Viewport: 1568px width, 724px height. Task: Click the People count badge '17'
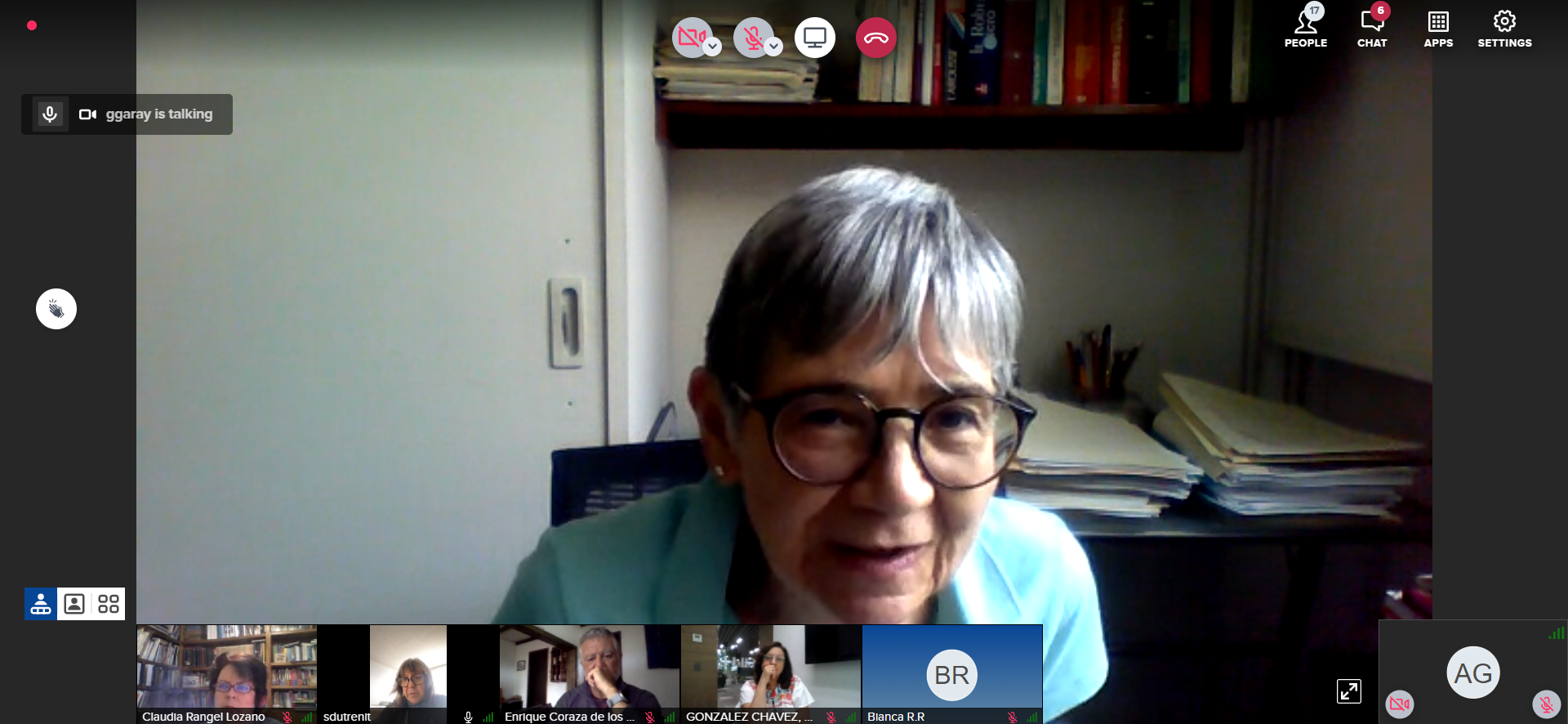click(1314, 11)
